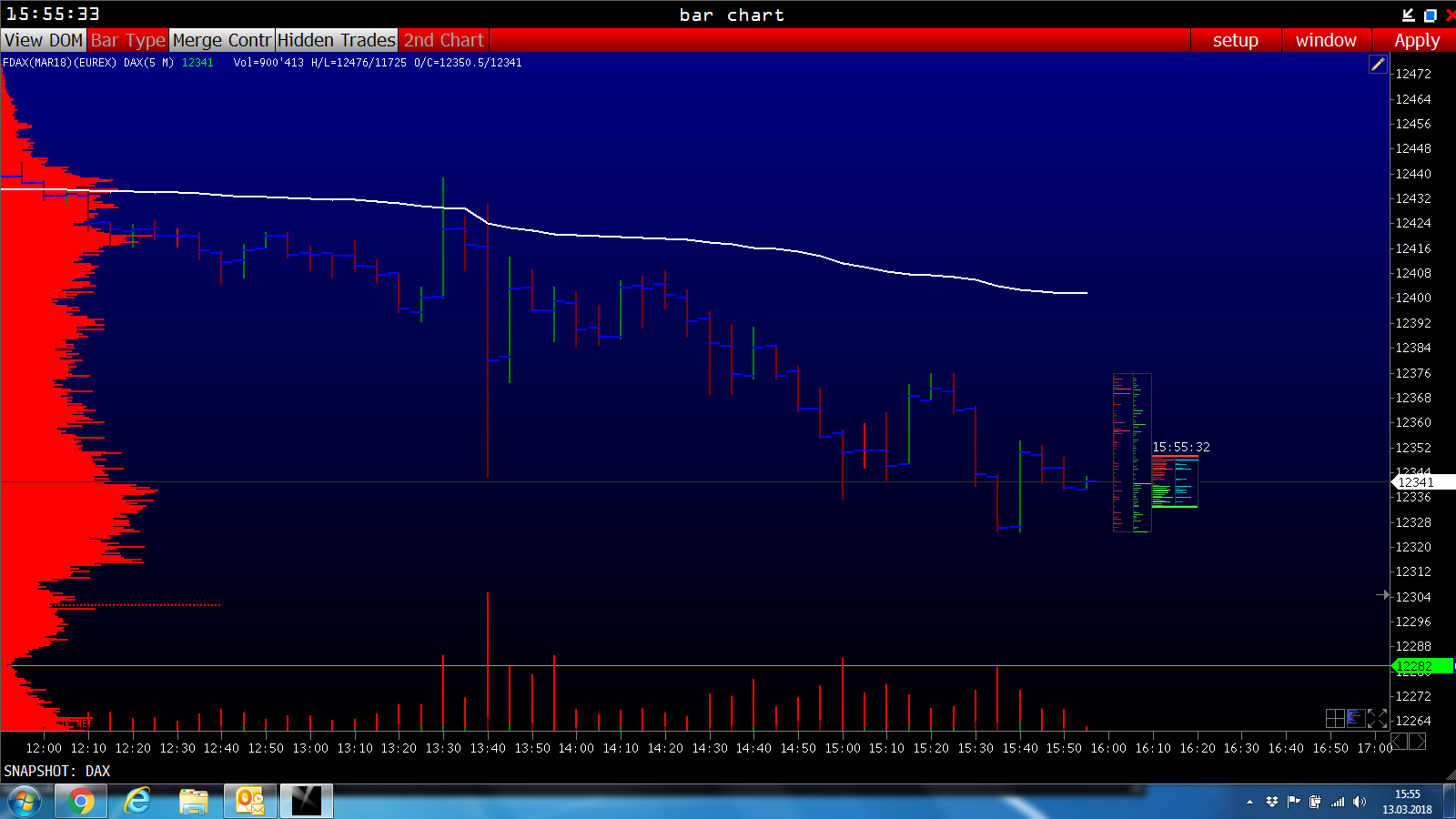Click the small arrow marker near 12304
This screenshot has width=1456, height=819.
(x=1383, y=595)
